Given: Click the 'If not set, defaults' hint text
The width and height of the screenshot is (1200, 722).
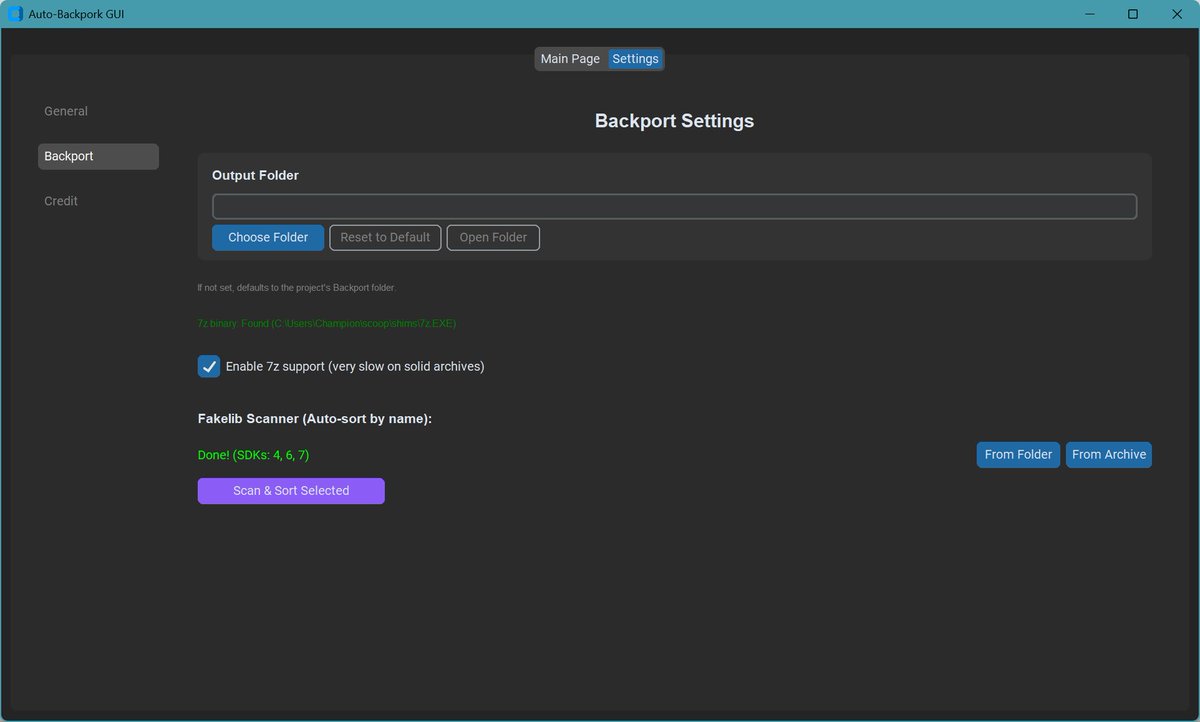Looking at the screenshot, I should click(297, 288).
